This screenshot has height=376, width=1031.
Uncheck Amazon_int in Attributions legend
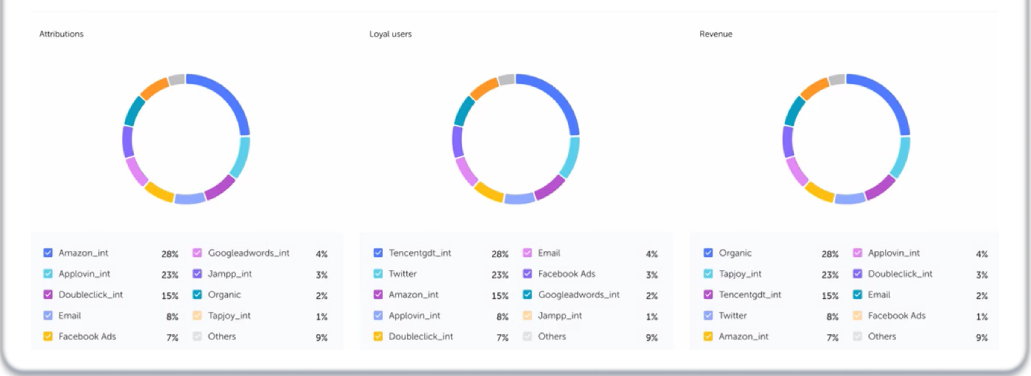pos(48,253)
